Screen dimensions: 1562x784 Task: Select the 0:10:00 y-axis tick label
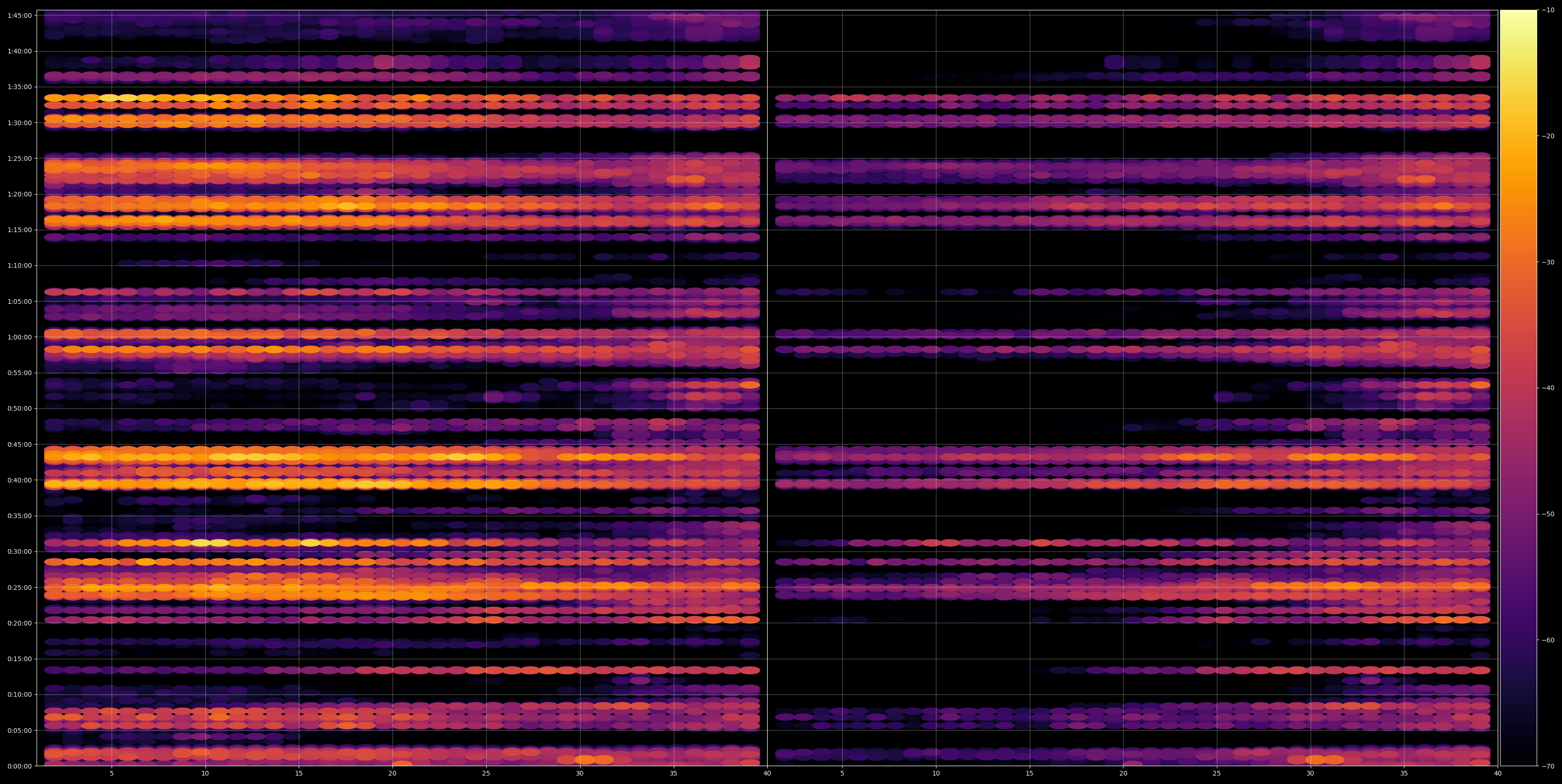19,694
